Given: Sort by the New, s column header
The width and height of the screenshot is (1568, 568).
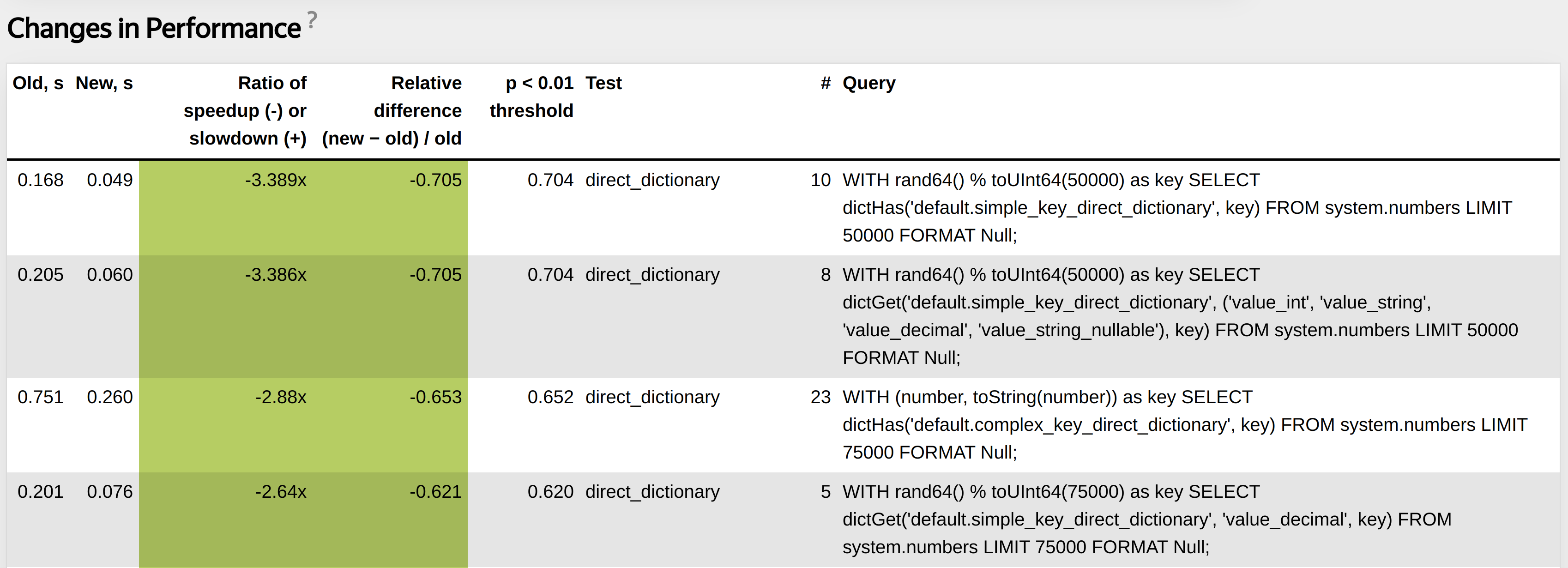Looking at the screenshot, I should [104, 84].
